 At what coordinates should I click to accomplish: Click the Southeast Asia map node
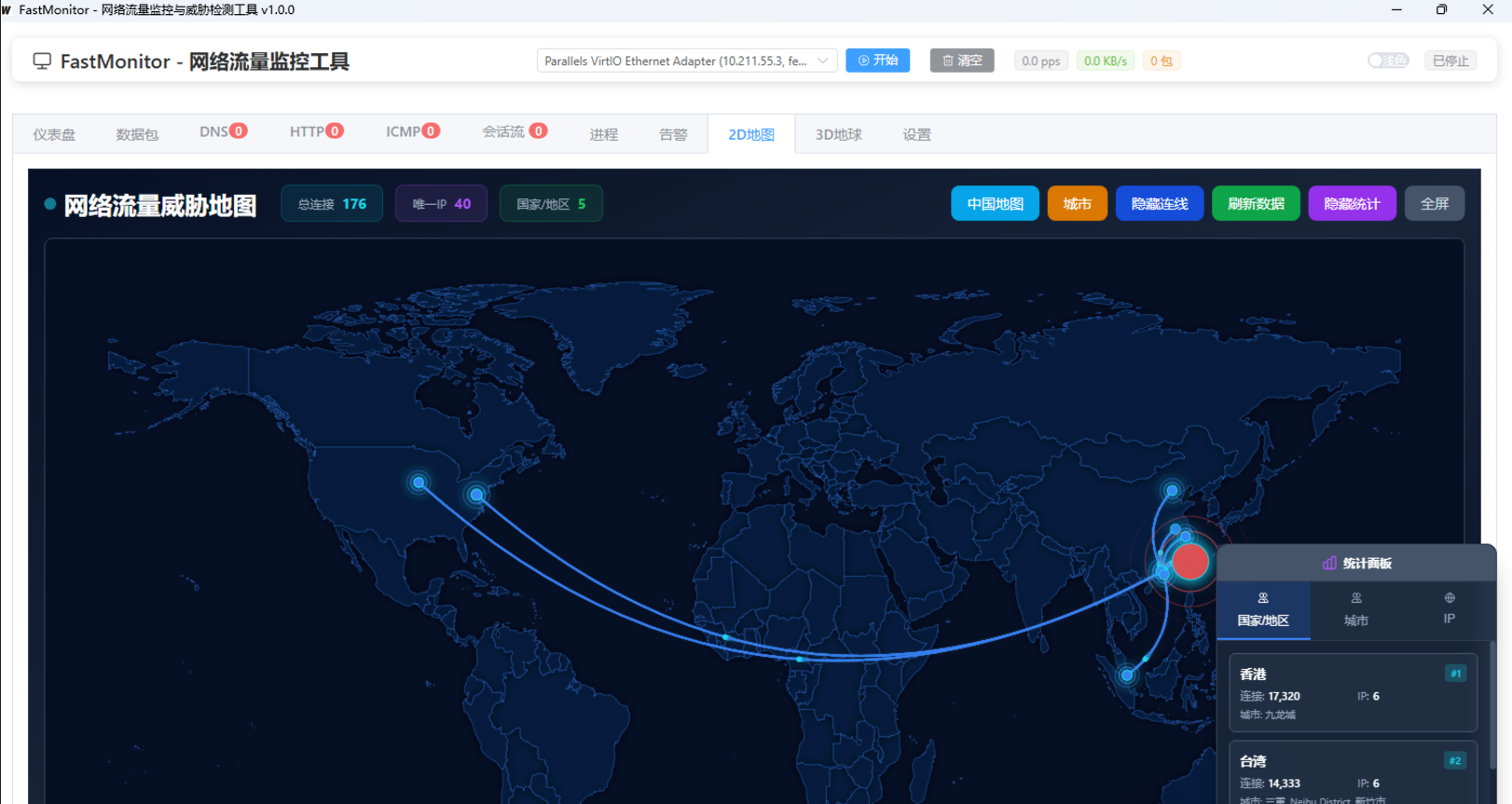[x=1127, y=675]
